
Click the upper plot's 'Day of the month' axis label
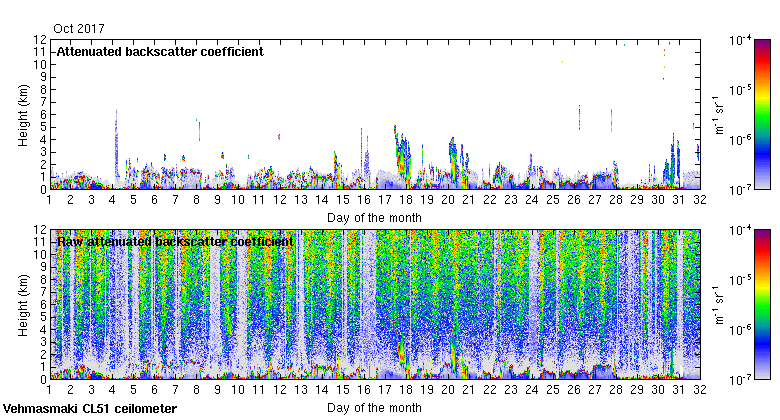pyautogui.click(x=374, y=218)
